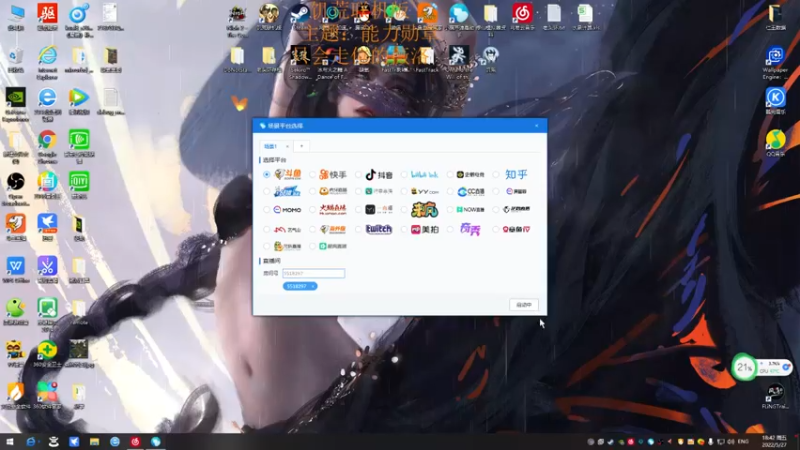Open the Recycle Bin desktop icon
The image size is (800, 450).
(16, 59)
